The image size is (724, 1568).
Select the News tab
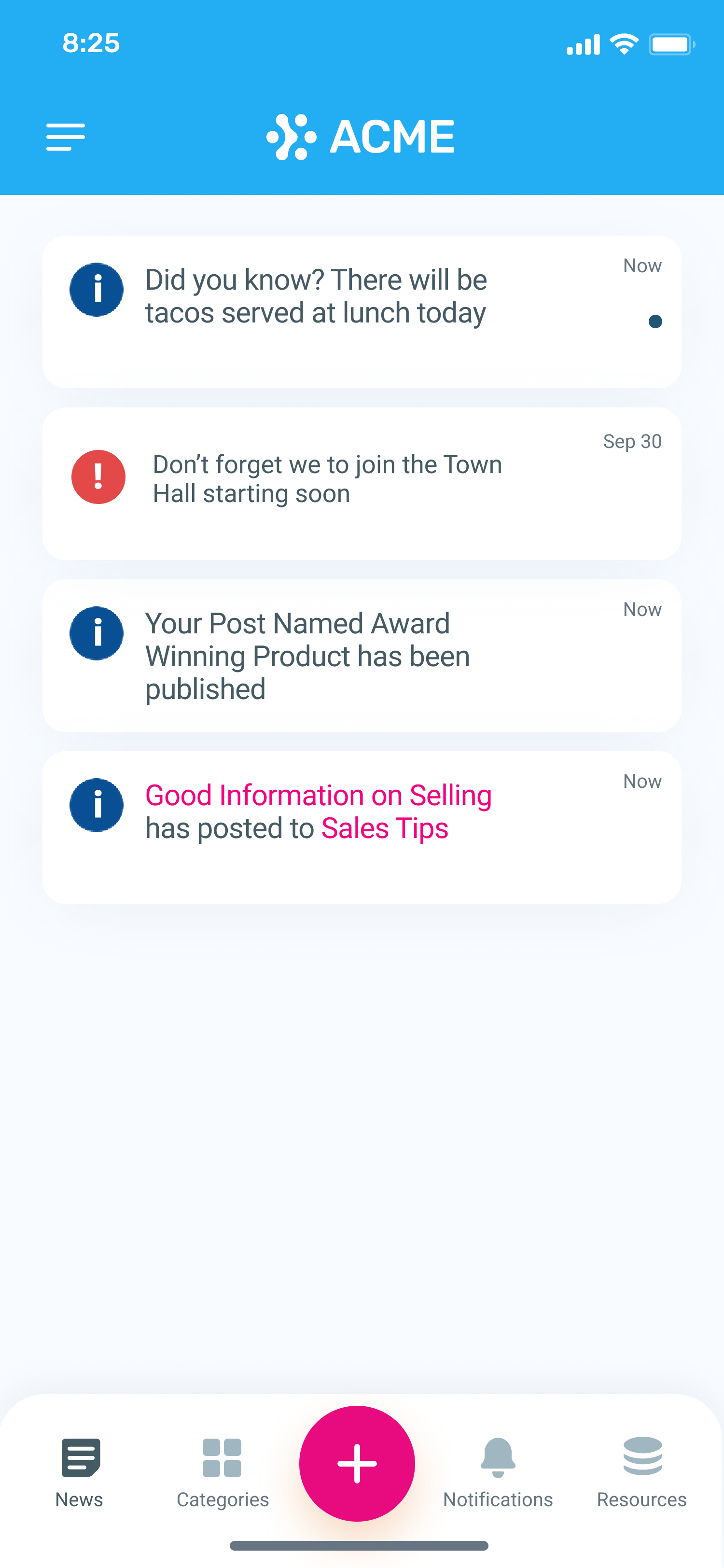coord(80,1472)
